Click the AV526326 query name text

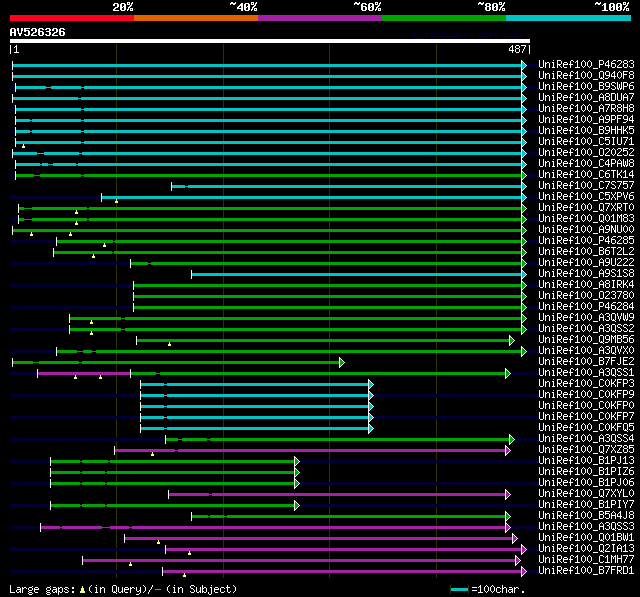pos(38,32)
